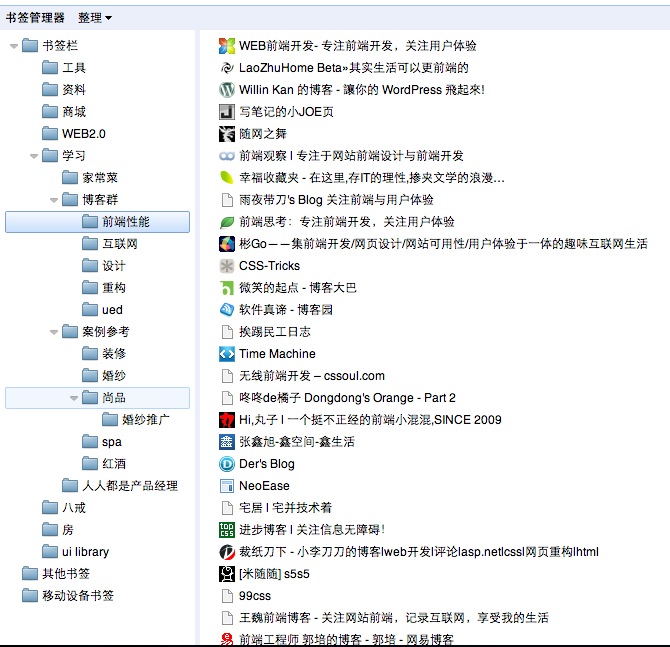Select the 房 folder
670x647 pixels.
click(58, 530)
